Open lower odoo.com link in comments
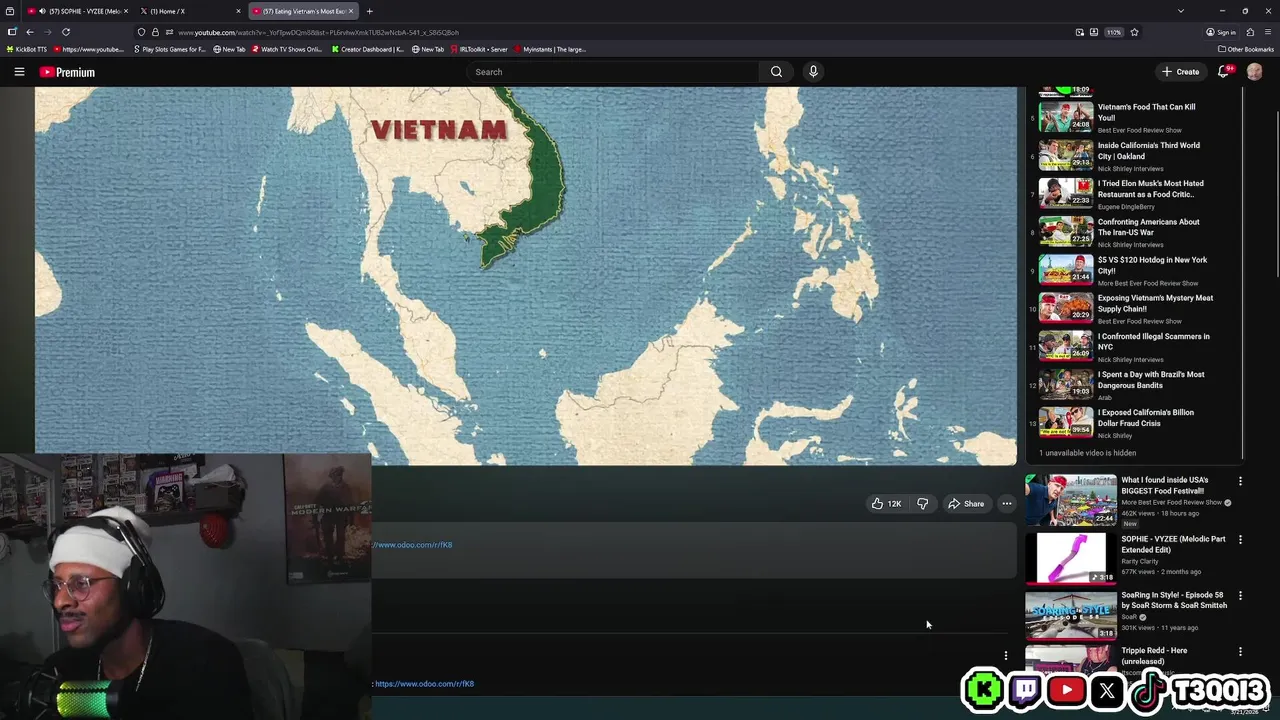Screen dimensions: 1280x720 (x=424, y=684)
